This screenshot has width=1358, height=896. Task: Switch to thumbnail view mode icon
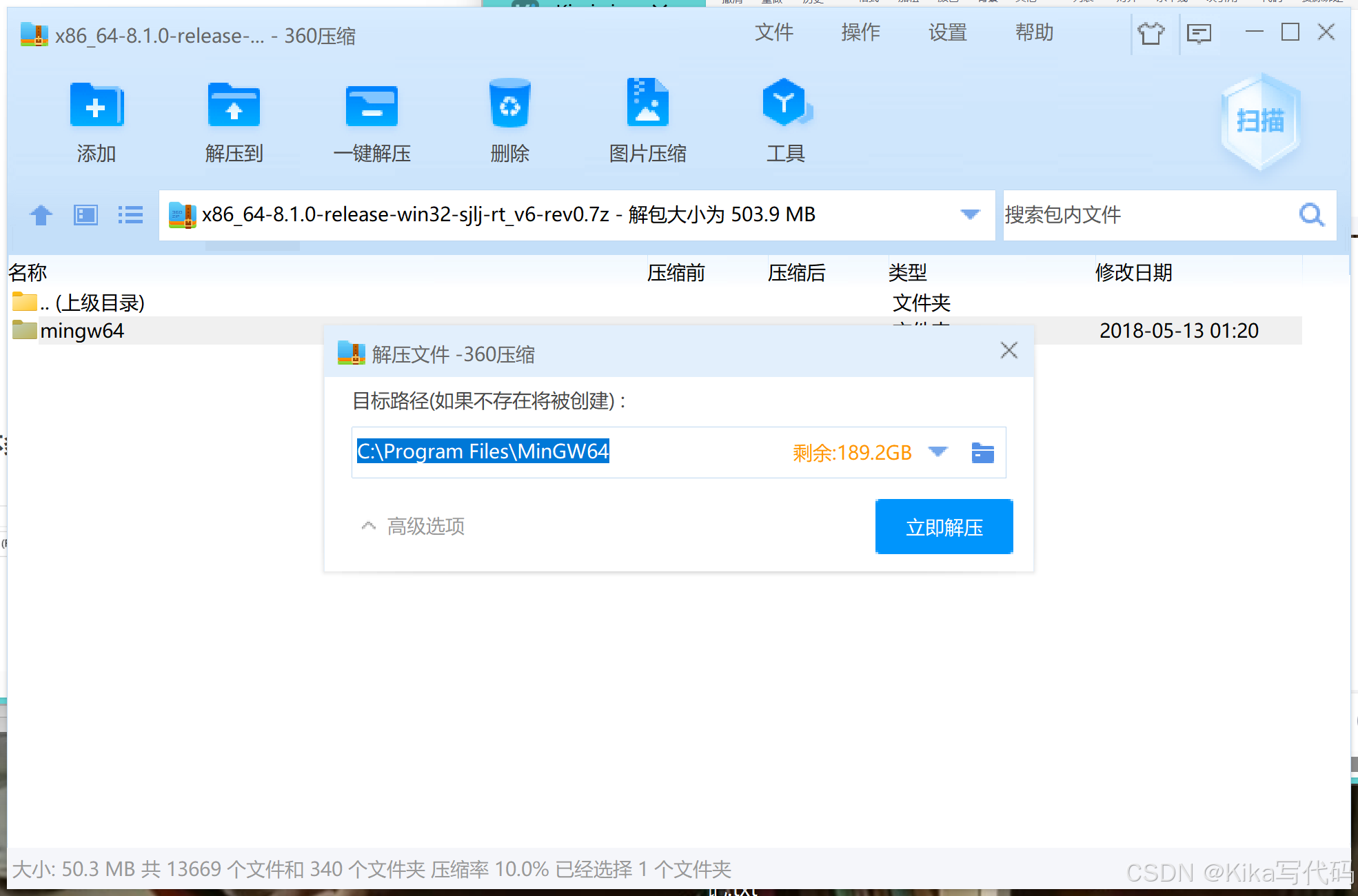tap(86, 215)
